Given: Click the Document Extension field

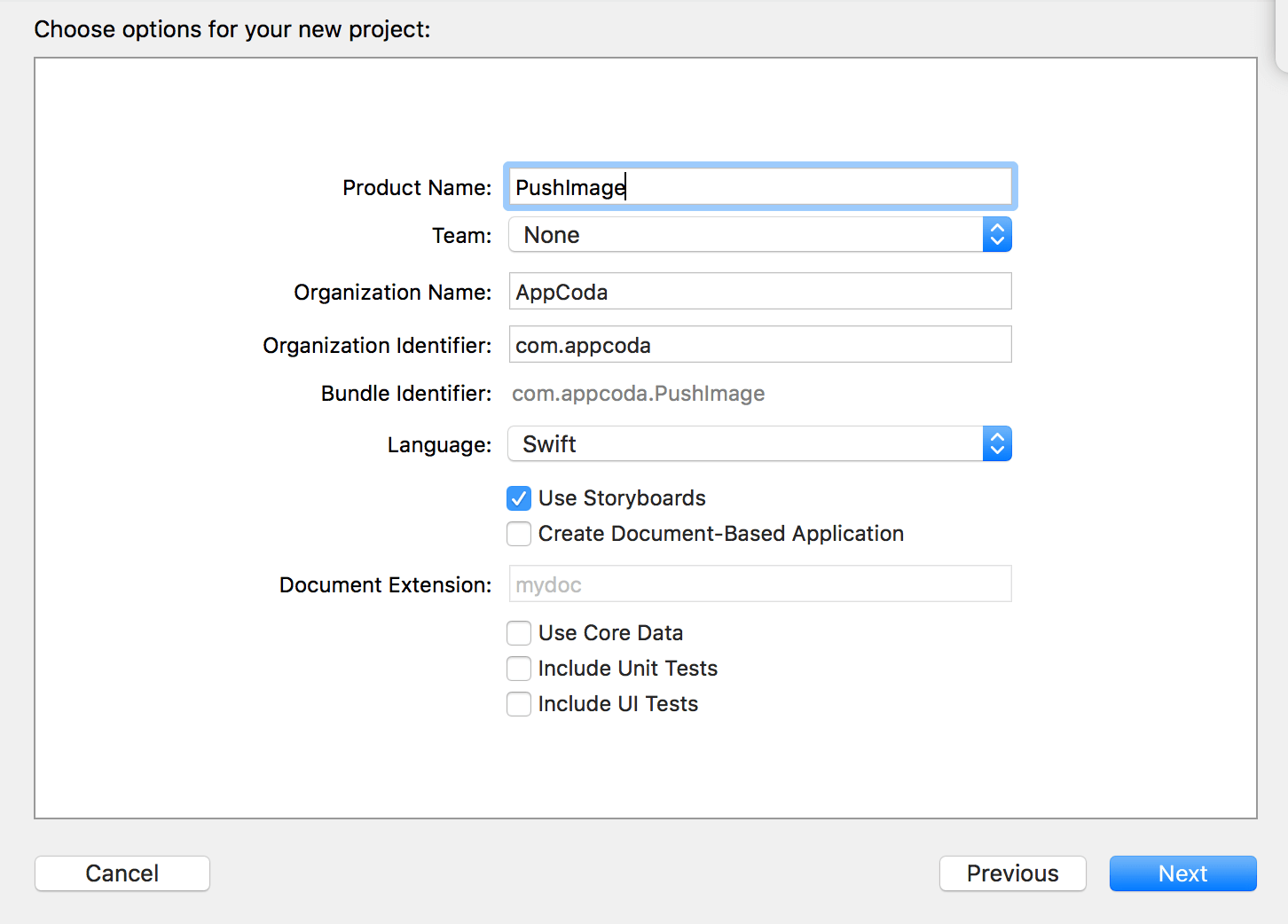Looking at the screenshot, I should click(759, 584).
